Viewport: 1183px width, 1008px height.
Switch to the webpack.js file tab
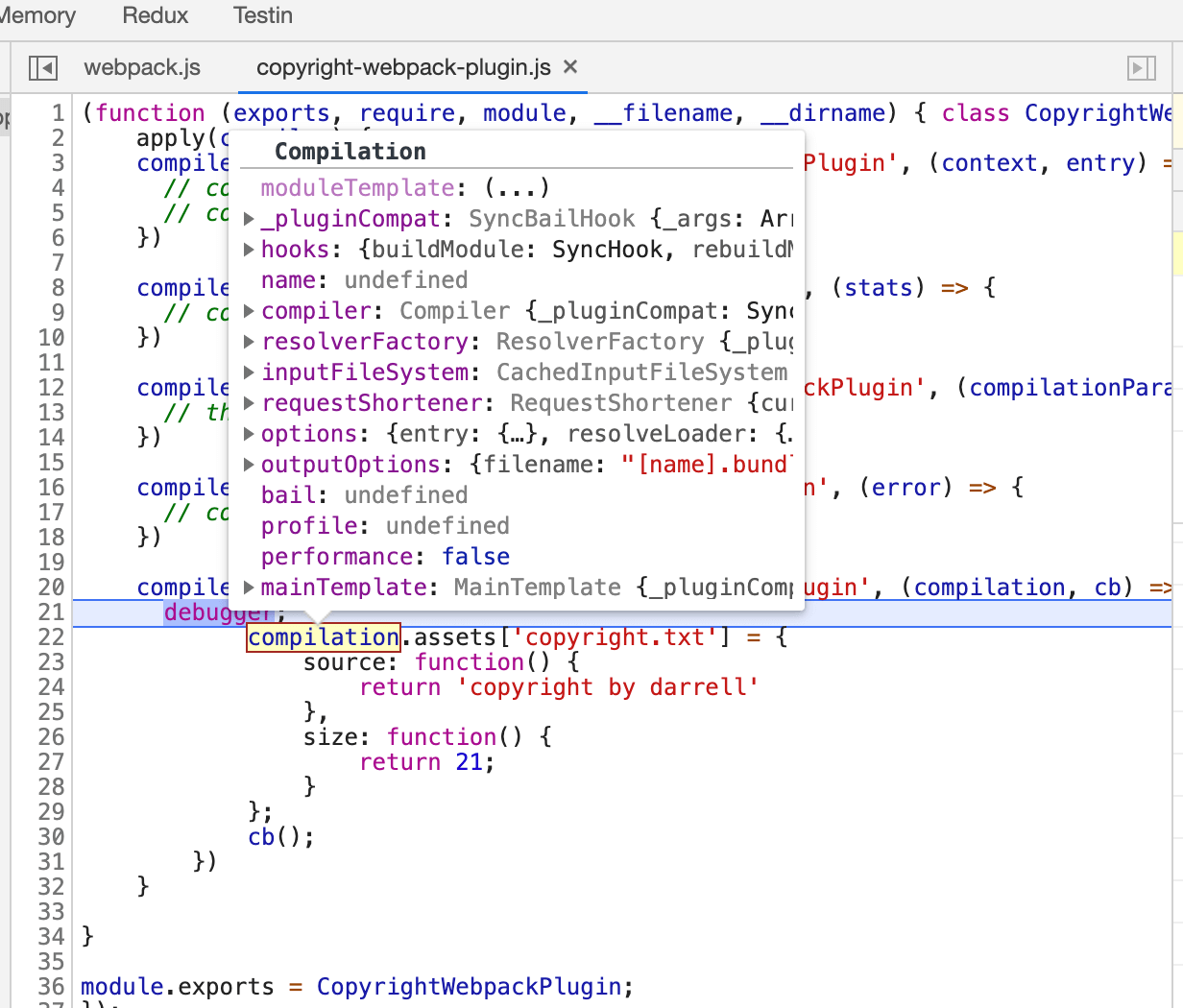pos(142,67)
